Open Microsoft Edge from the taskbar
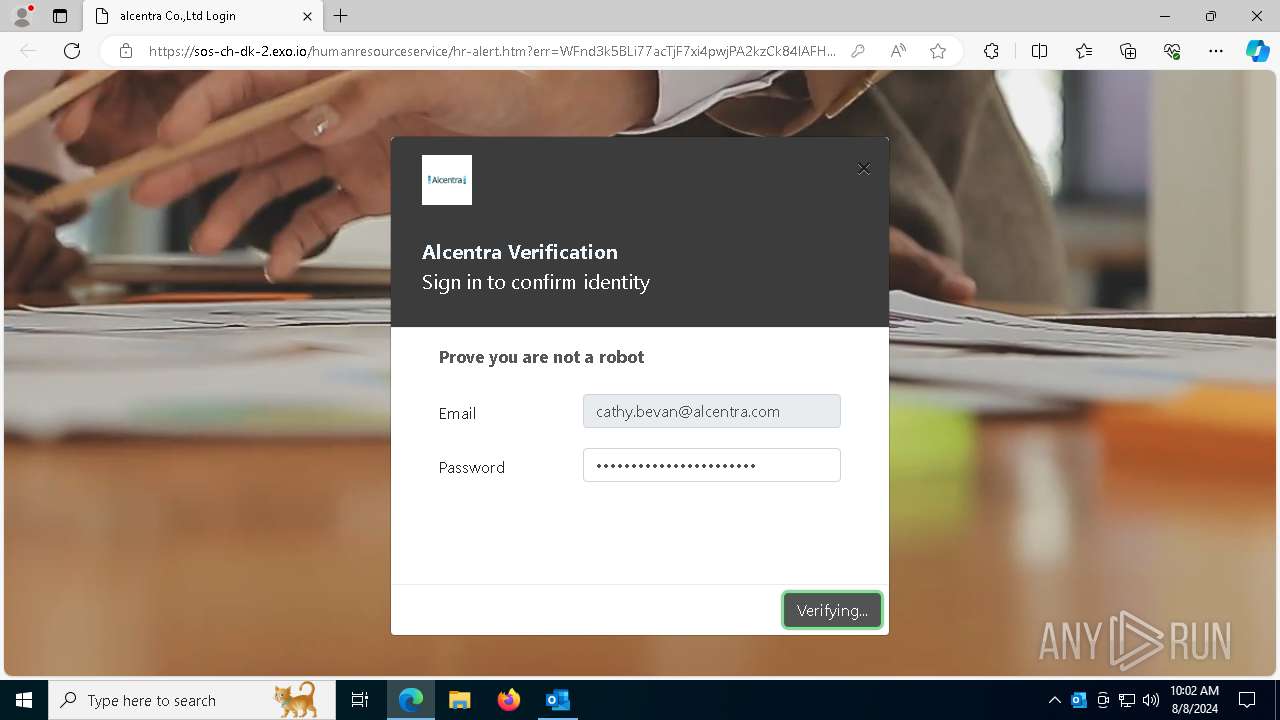The height and width of the screenshot is (720, 1280). click(411, 700)
